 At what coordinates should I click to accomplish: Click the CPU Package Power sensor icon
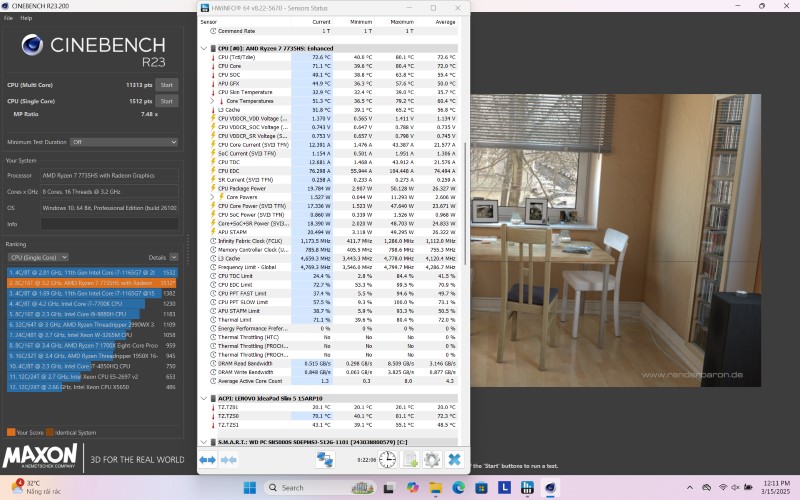click(x=213, y=188)
